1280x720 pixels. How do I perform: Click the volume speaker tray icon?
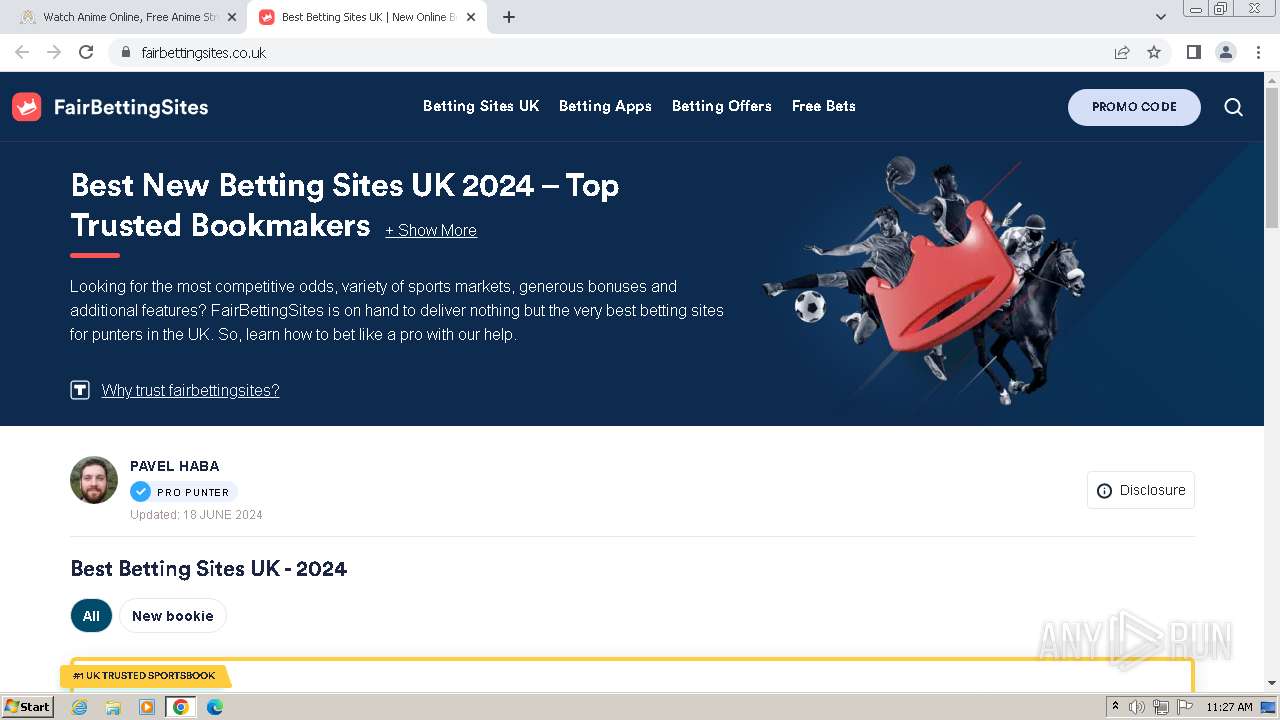pyautogui.click(x=1137, y=707)
